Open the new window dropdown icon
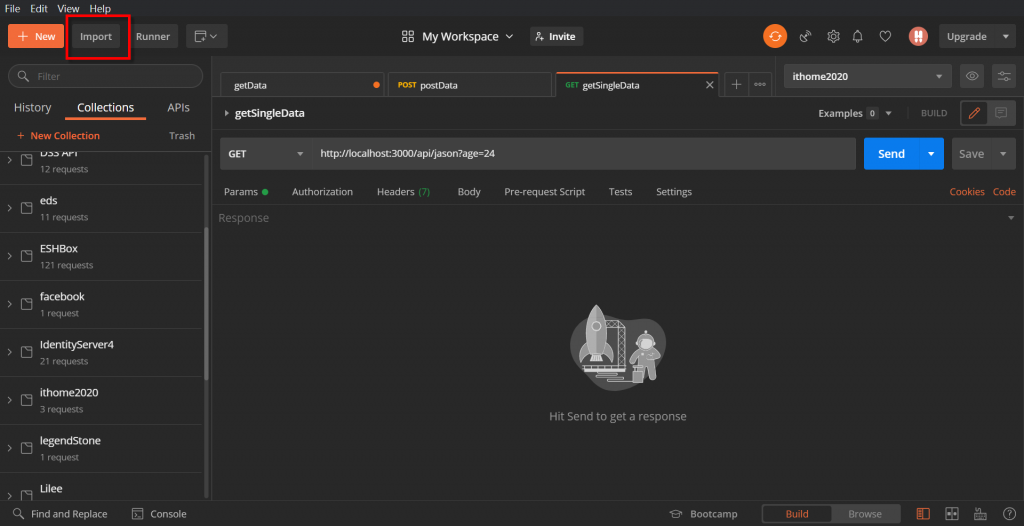Image resolution: width=1024 pixels, height=526 pixels. [206, 37]
